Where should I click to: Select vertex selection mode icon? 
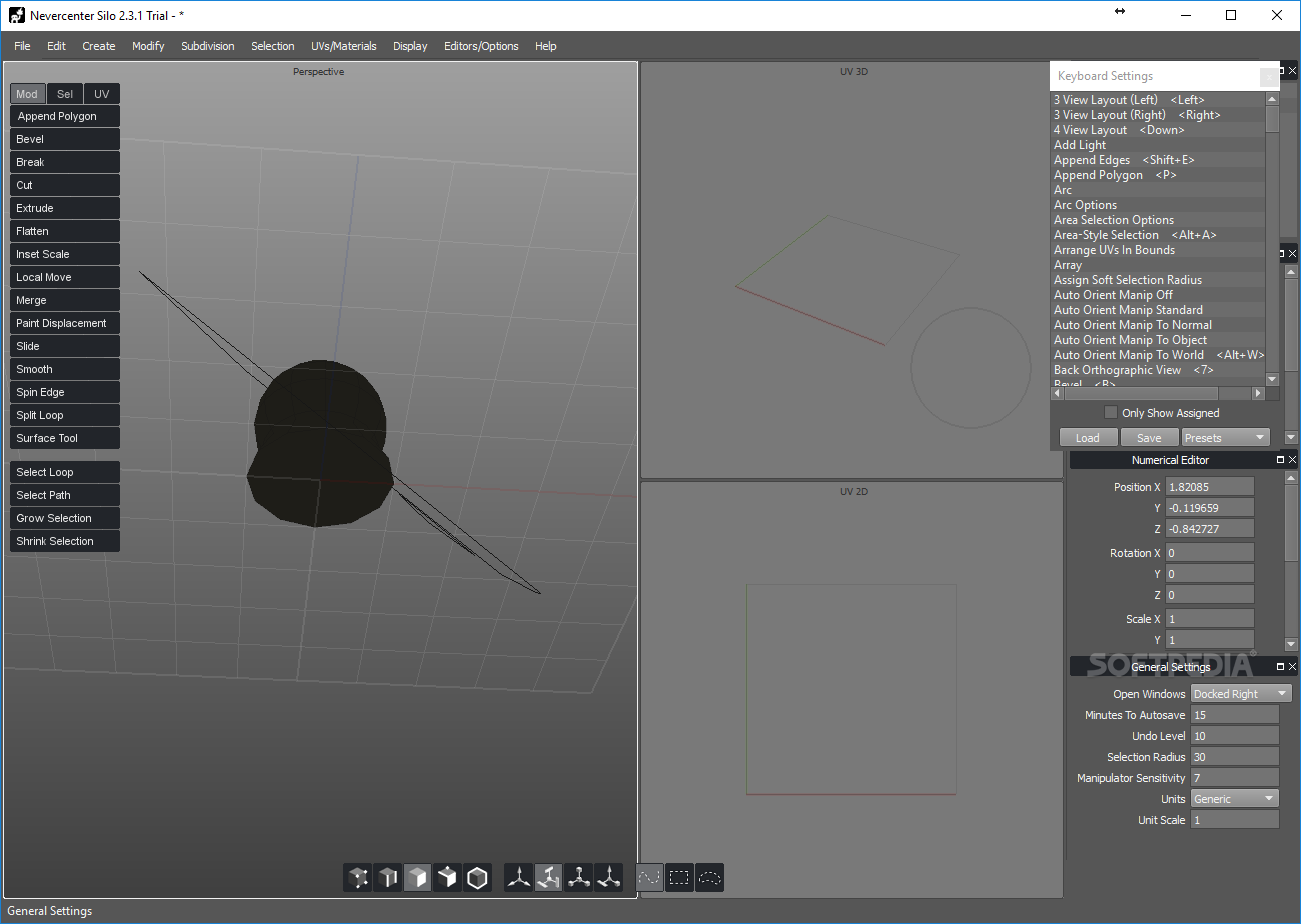pyautogui.click(x=358, y=878)
